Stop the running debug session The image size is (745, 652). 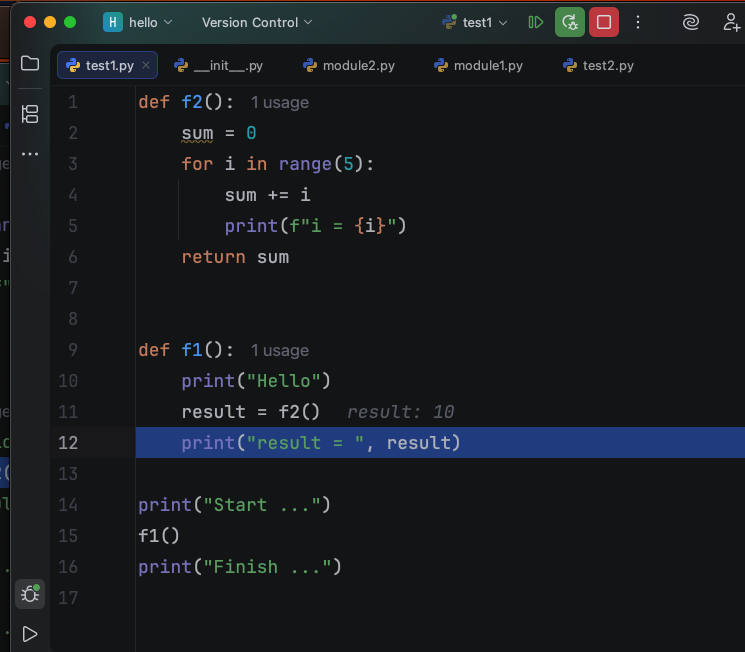pyautogui.click(x=603, y=22)
